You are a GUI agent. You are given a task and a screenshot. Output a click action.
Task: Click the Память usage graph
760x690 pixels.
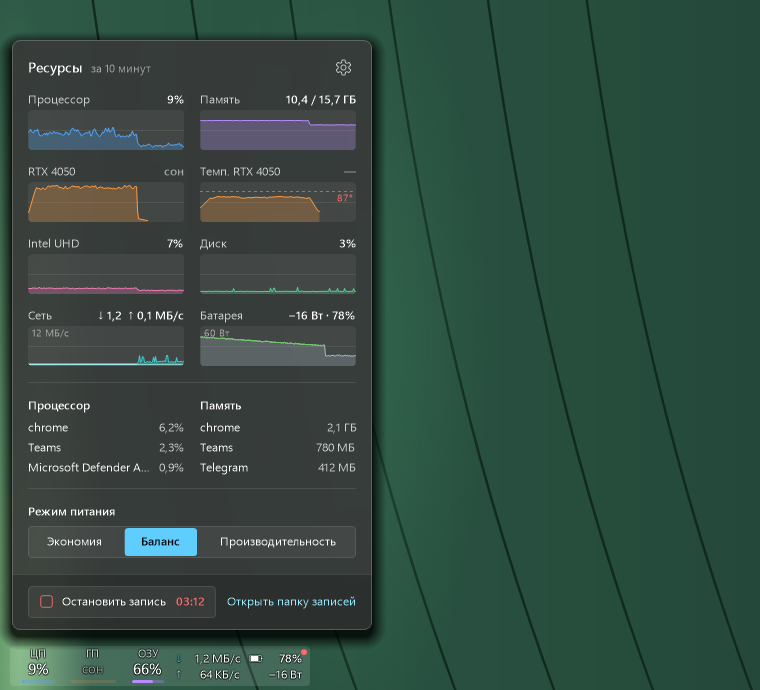click(x=278, y=130)
